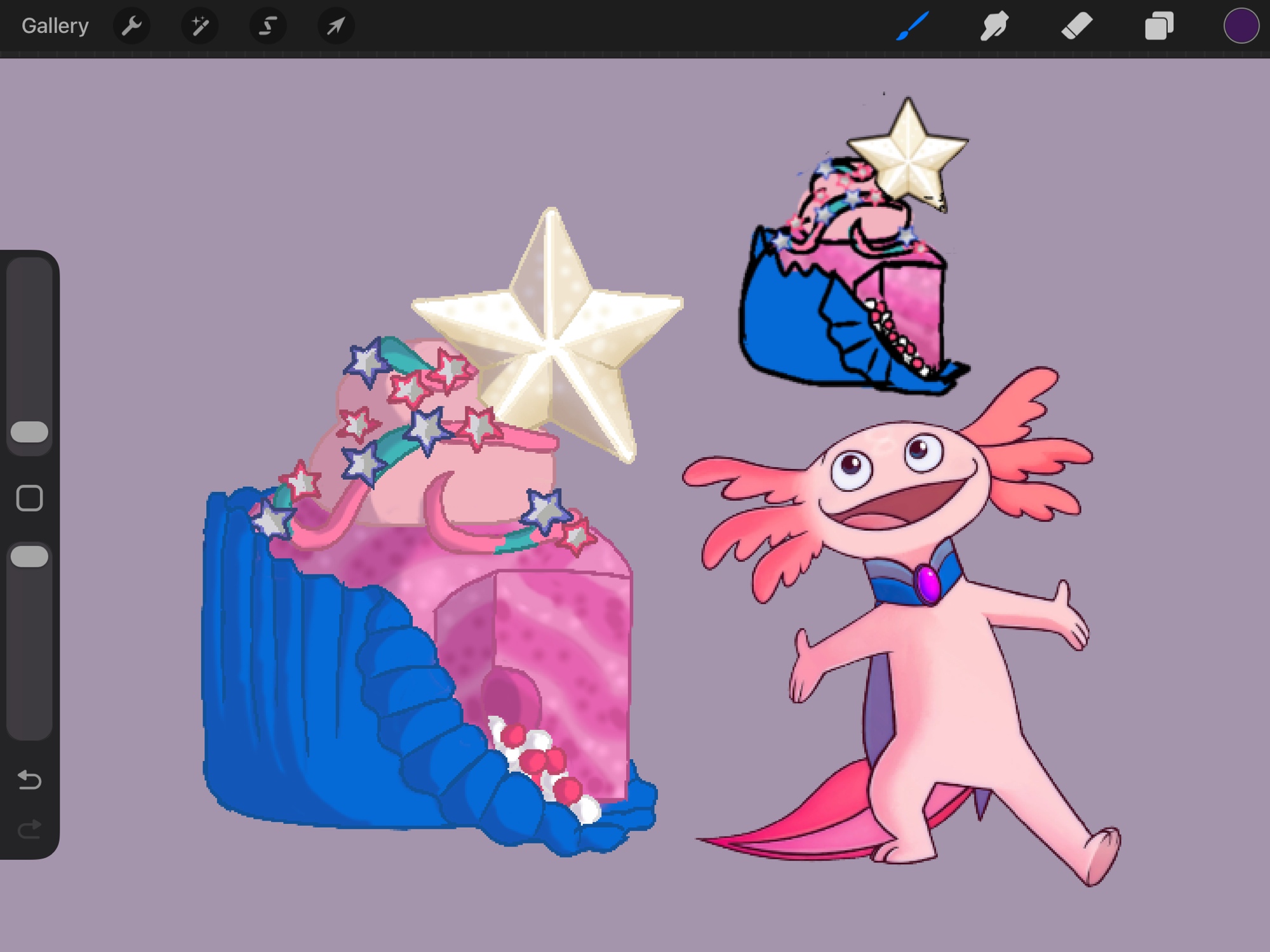This screenshot has height=952, width=1270.
Task: Open the purple active color swatch
Action: tap(1241, 26)
